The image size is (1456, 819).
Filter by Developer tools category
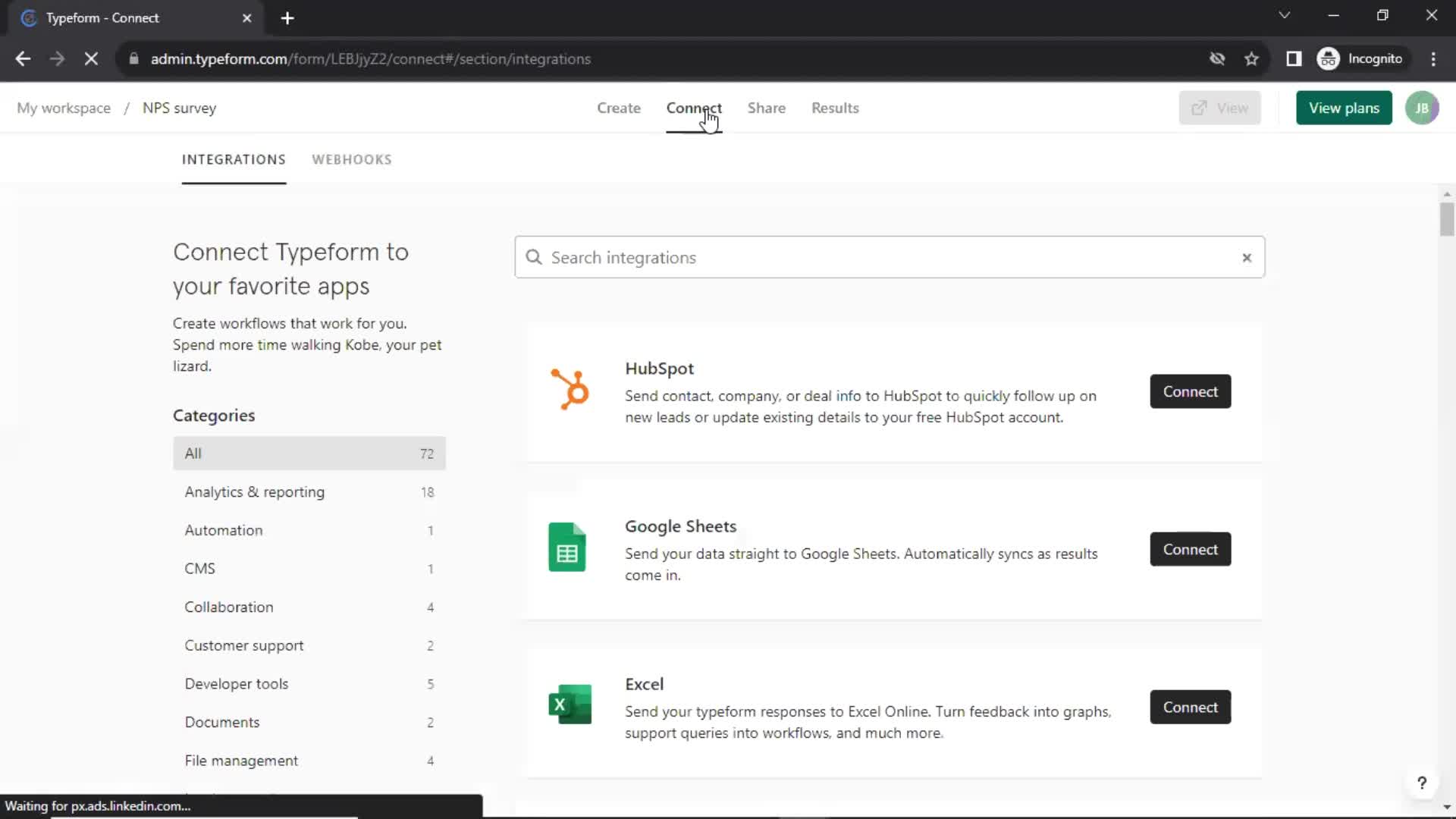[x=309, y=683]
